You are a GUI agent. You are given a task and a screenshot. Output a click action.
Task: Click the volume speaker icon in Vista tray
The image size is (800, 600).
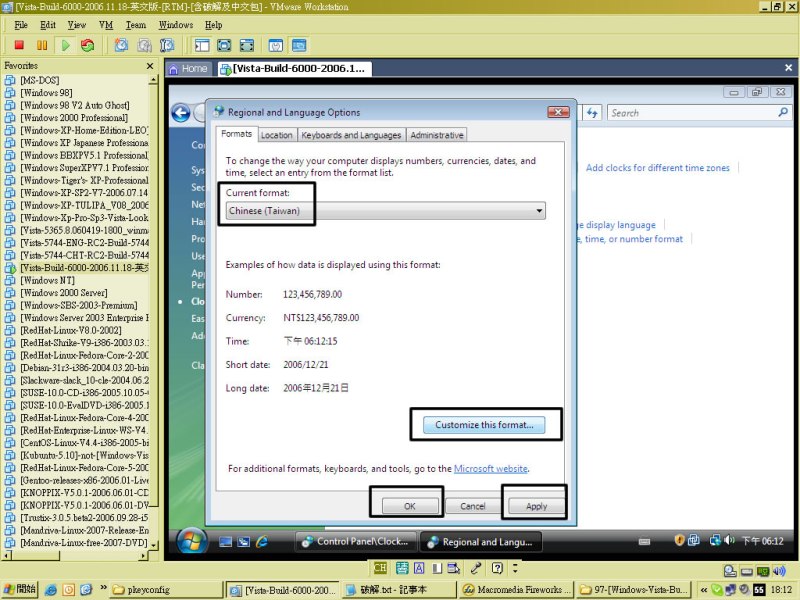tap(729, 540)
